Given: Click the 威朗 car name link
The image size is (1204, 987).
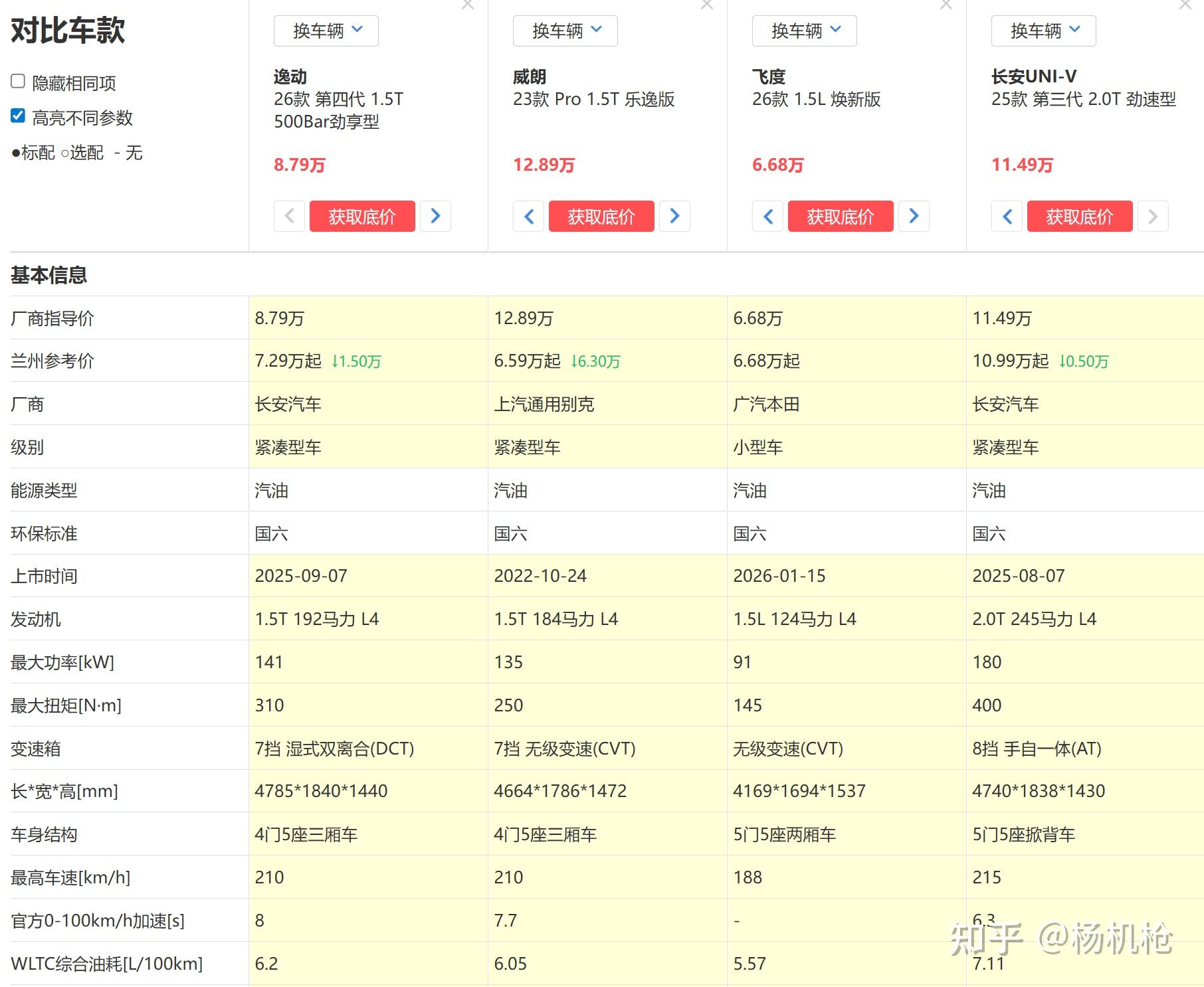Looking at the screenshot, I should [528, 76].
